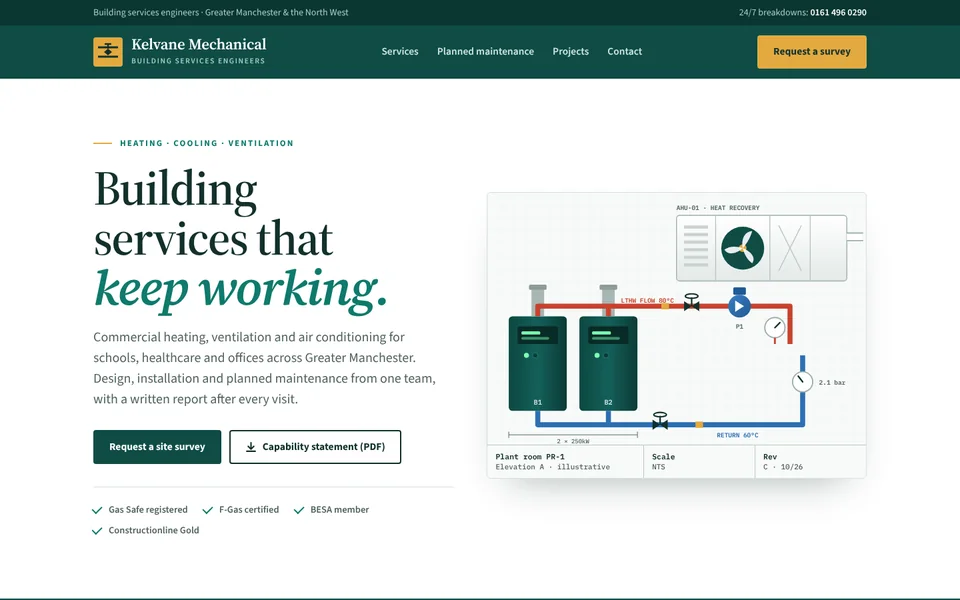Viewport: 960px width, 600px height.
Task: Click the checkmark beside Constructionline Gold
Action: point(97,531)
